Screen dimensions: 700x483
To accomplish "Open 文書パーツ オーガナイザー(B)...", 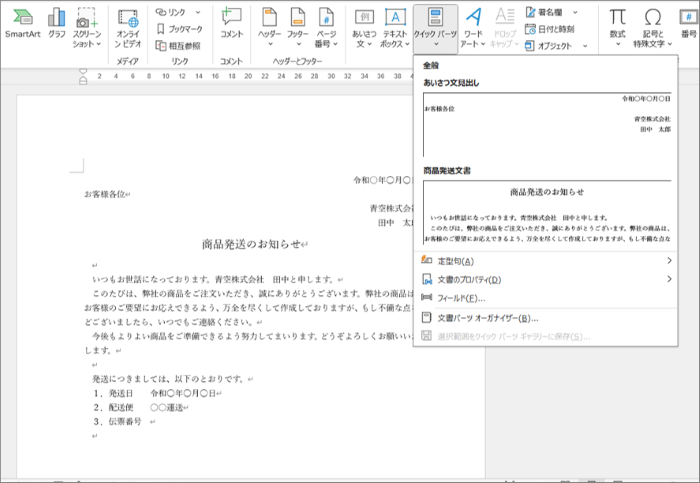I will 546,318.
